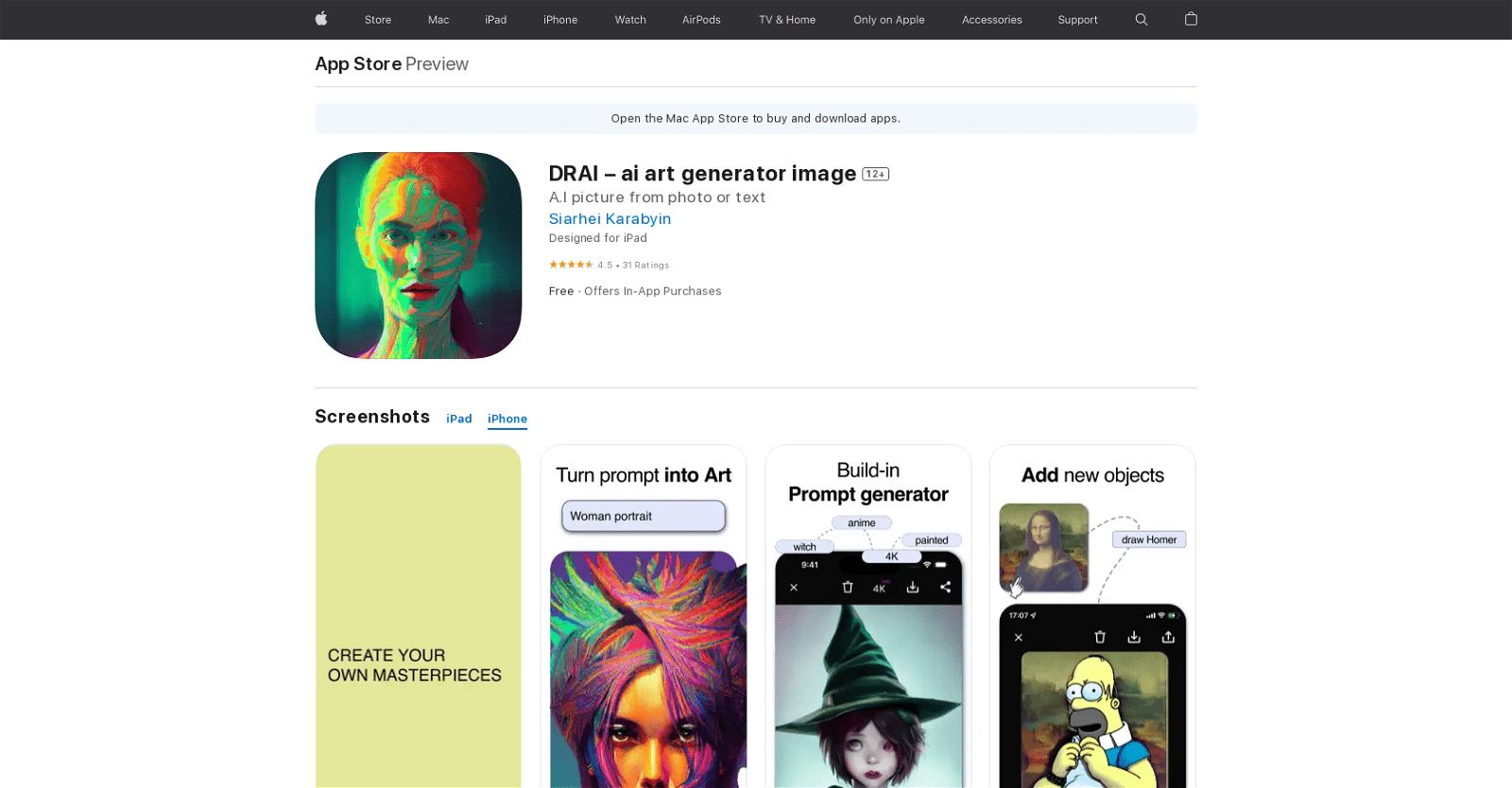Viewport: 1512px width, 788px height.
Task: Click the DRAI app icon image
Action: click(x=418, y=255)
